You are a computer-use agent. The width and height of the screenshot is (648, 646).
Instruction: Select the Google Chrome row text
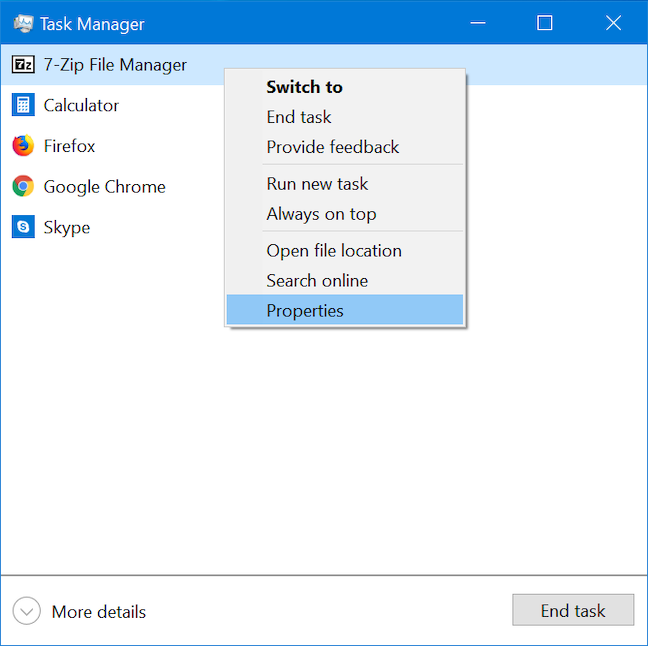click(x=105, y=187)
